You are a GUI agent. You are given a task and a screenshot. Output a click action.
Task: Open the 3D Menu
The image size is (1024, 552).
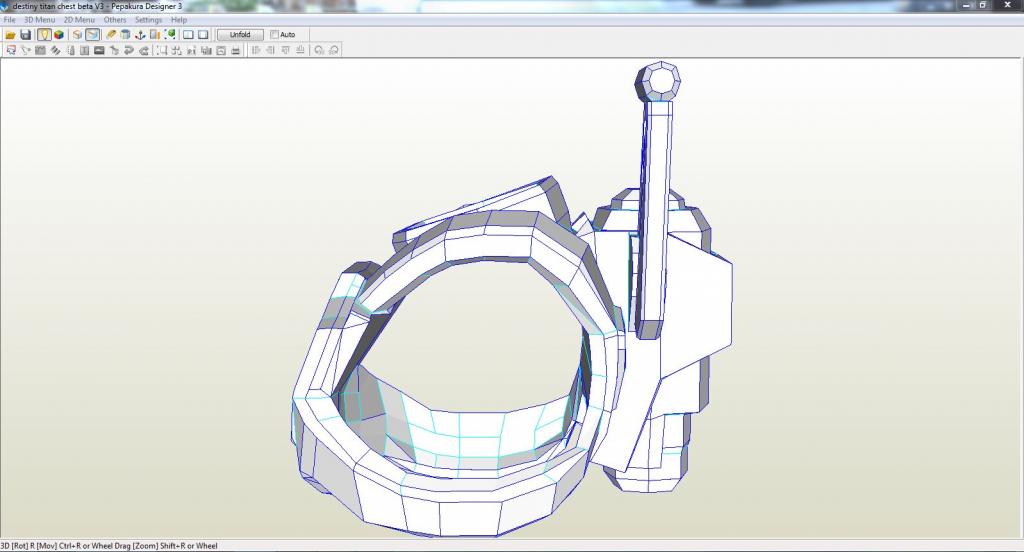[39, 20]
